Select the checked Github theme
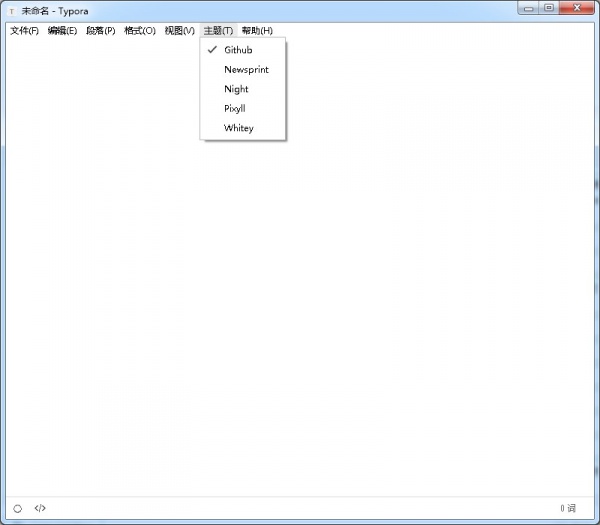600x525 pixels. coord(238,50)
